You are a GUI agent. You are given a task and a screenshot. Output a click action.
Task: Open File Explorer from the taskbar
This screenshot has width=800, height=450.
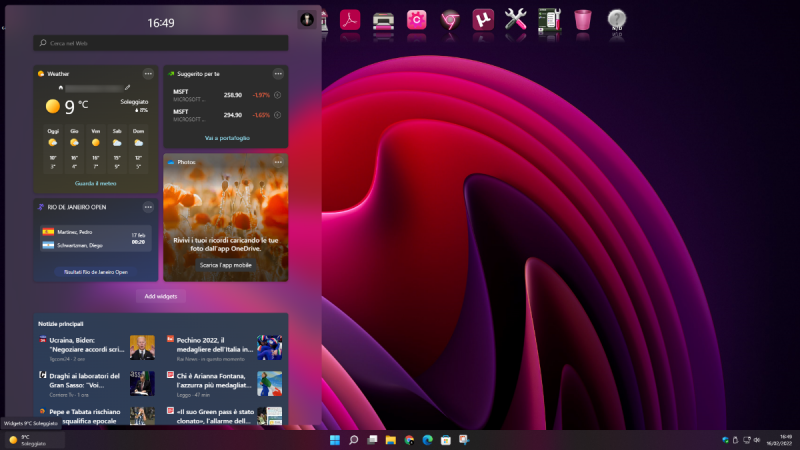point(390,440)
